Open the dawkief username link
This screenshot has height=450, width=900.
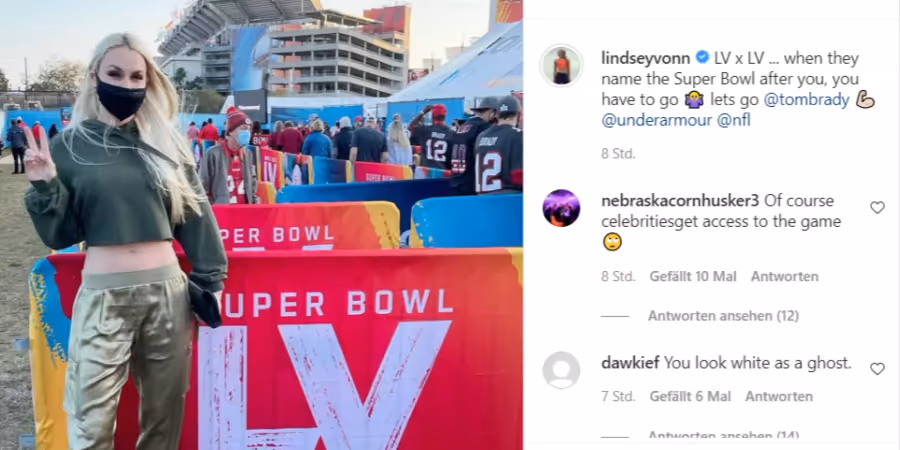point(630,363)
